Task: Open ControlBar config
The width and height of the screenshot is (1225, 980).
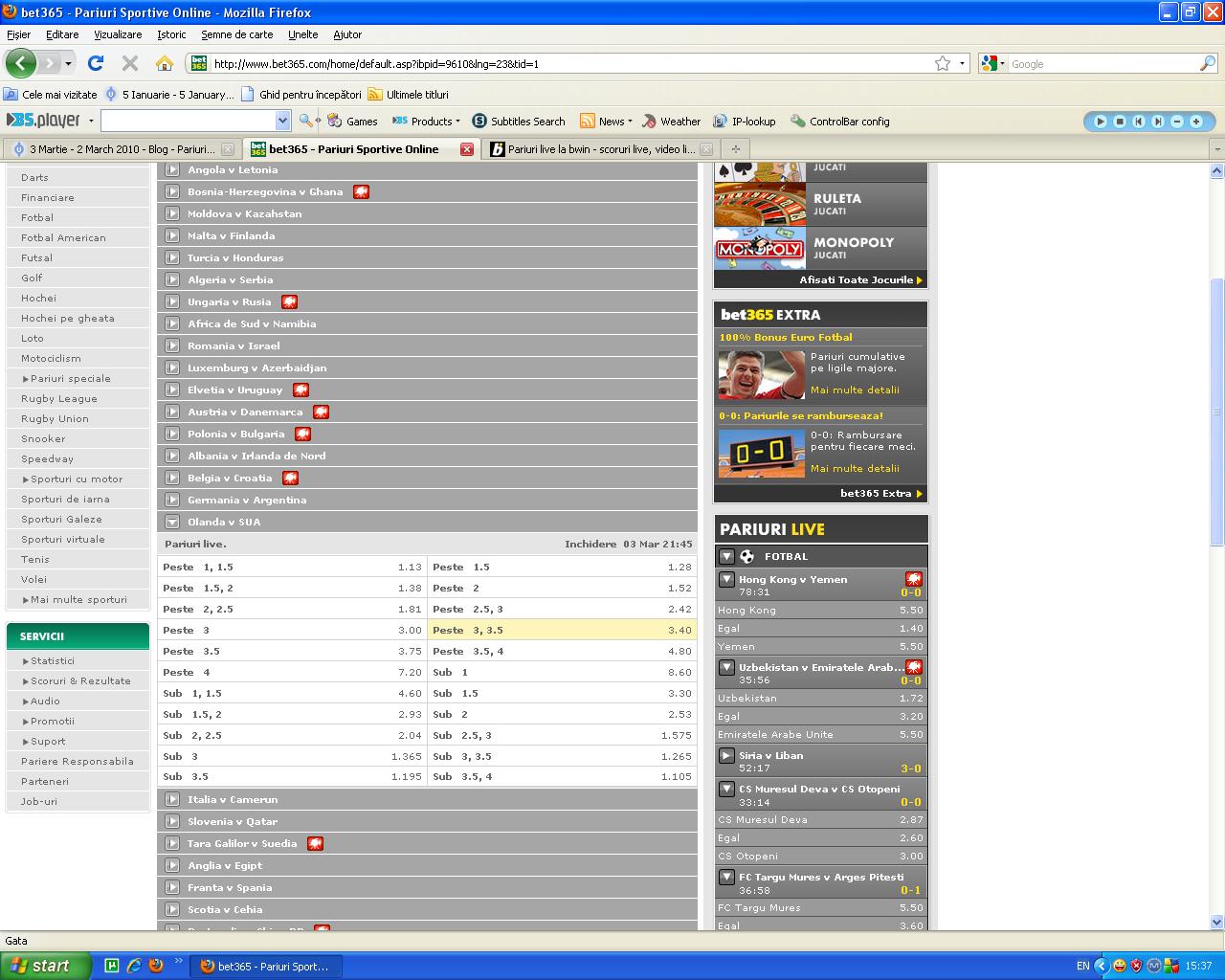Action: tap(839, 122)
